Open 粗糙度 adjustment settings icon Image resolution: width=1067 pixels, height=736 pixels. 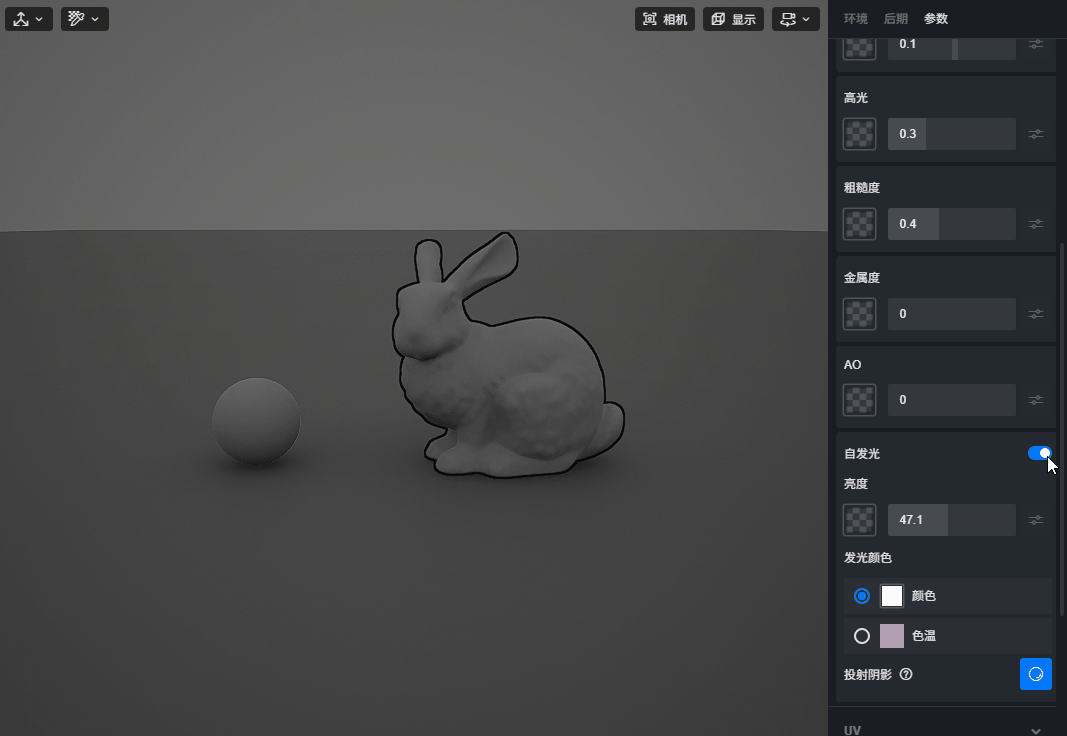click(x=1036, y=224)
